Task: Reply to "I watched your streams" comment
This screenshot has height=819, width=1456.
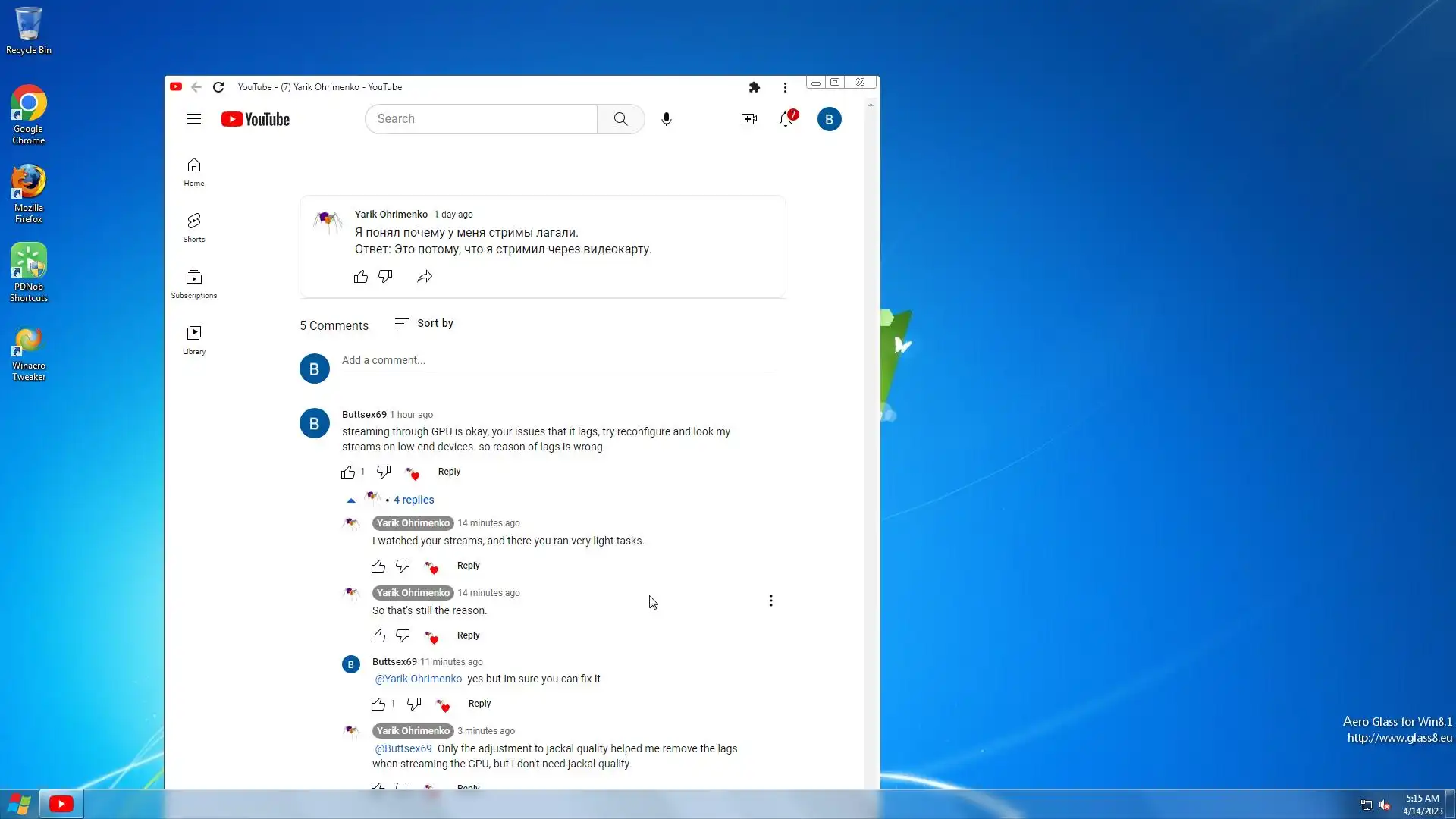Action: coord(468,566)
